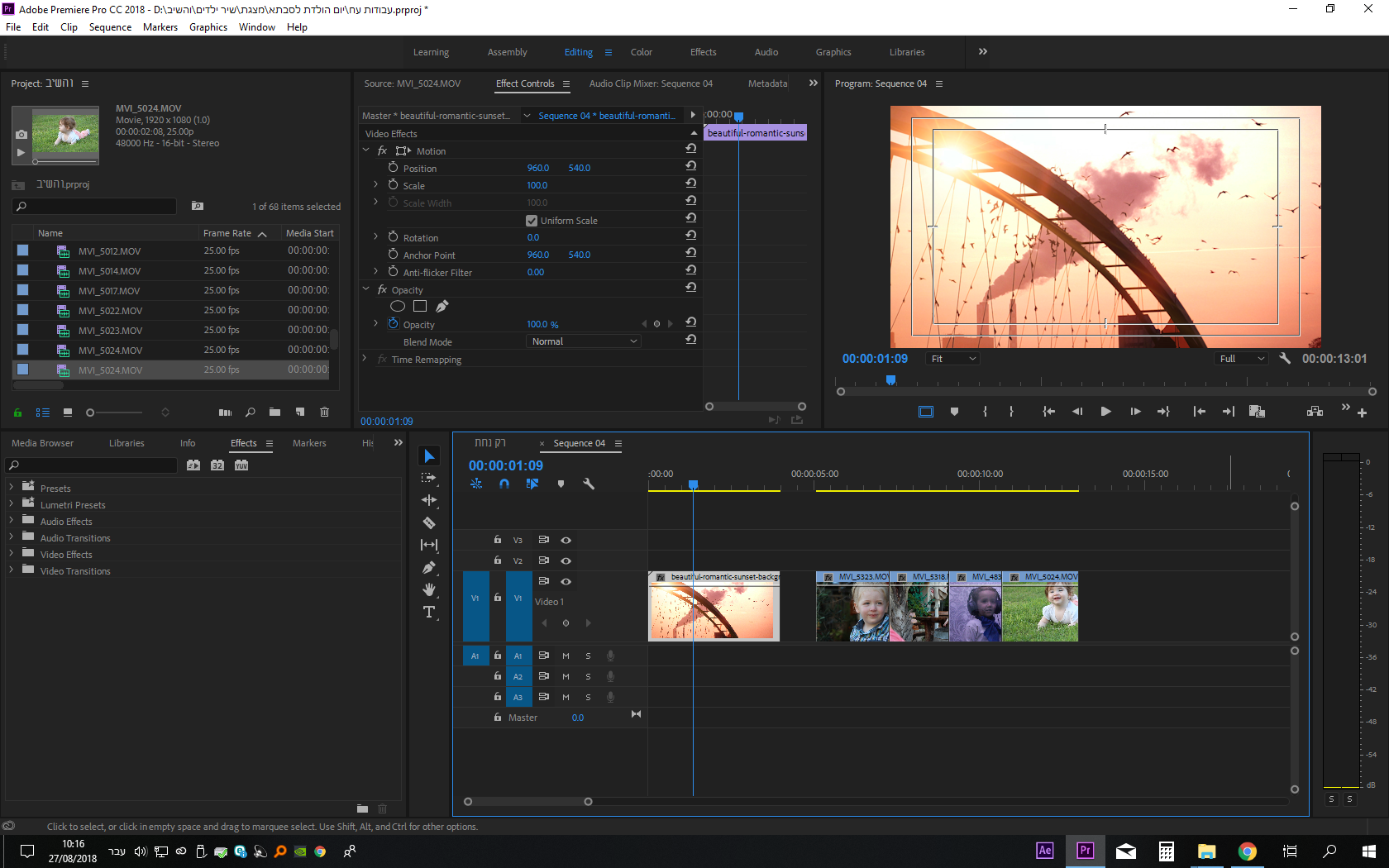Select the Type tool

[x=429, y=612]
